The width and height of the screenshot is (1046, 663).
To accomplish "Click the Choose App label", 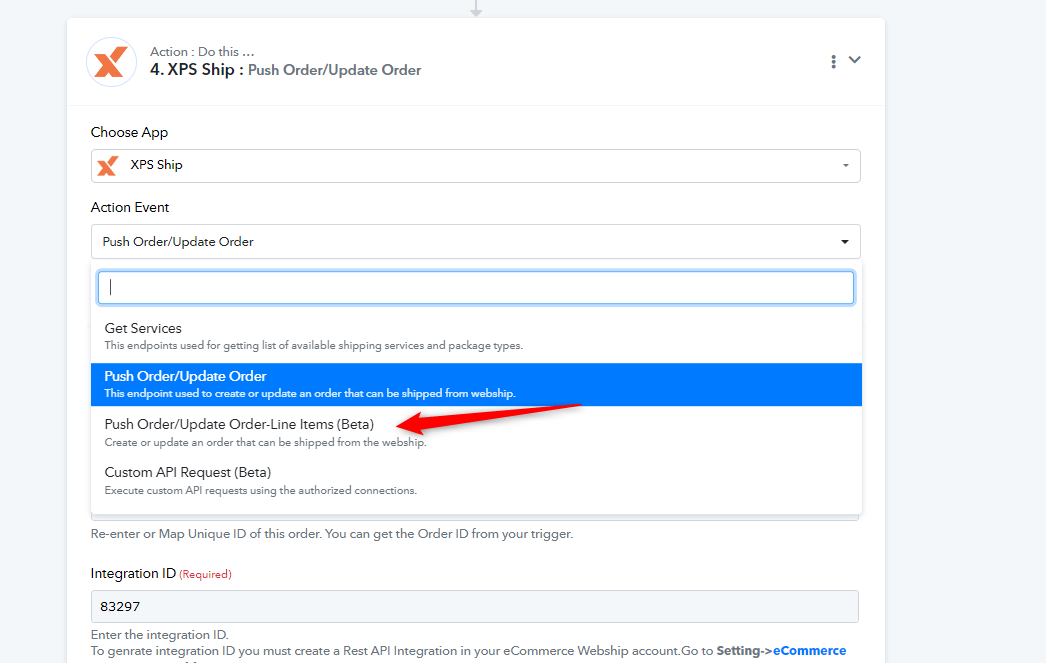I will (129, 133).
